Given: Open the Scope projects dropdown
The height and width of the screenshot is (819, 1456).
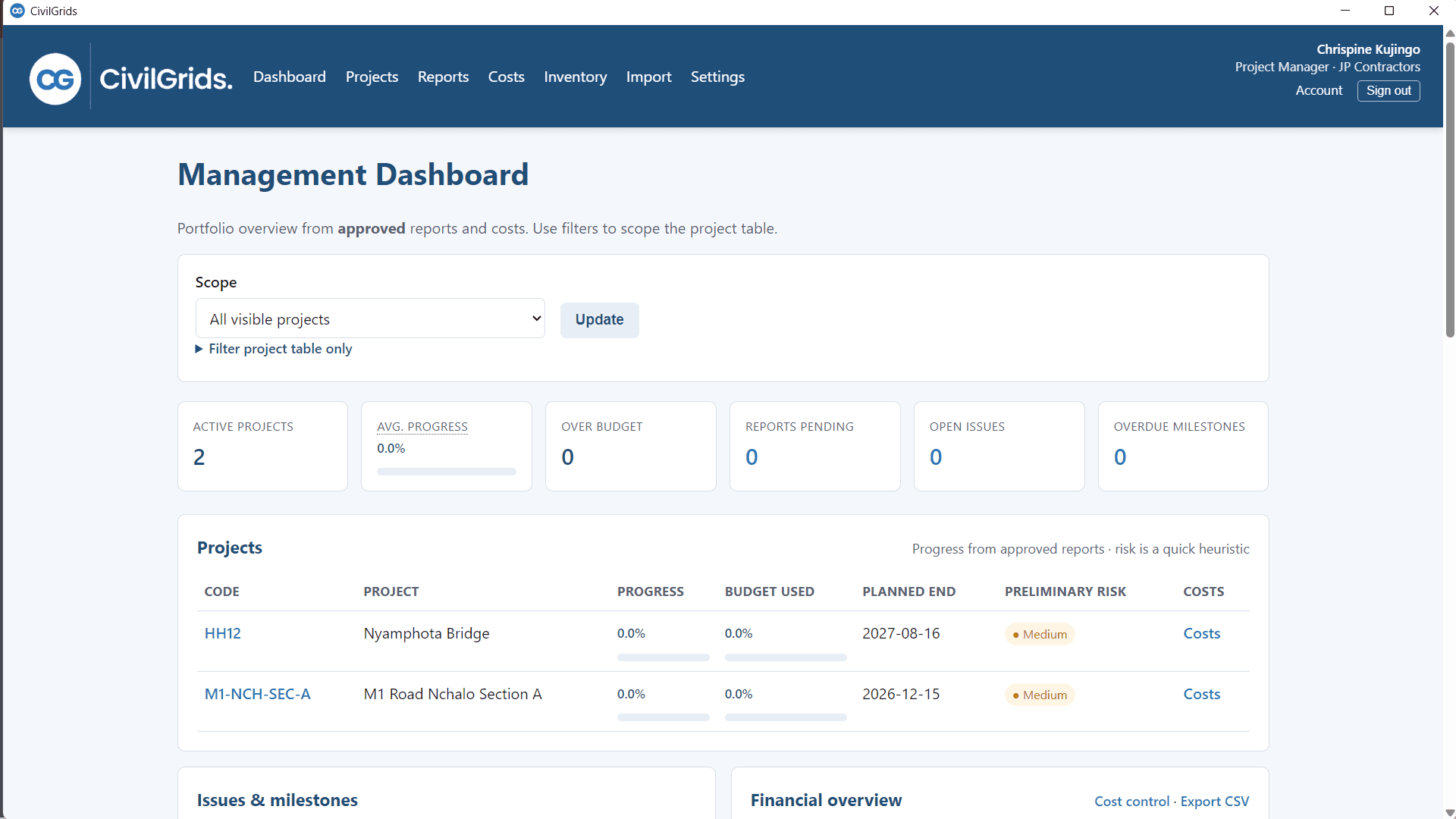Looking at the screenshot, I should pos(370,318).
